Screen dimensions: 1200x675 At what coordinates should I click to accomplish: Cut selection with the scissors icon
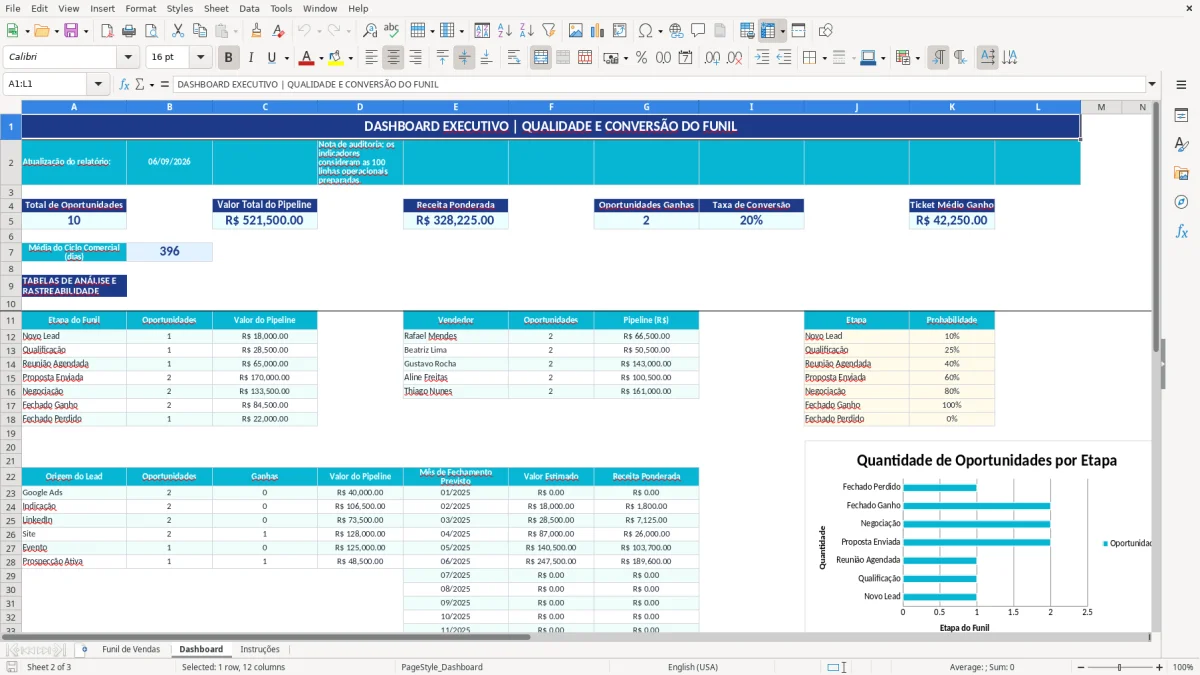click(177, 31)
